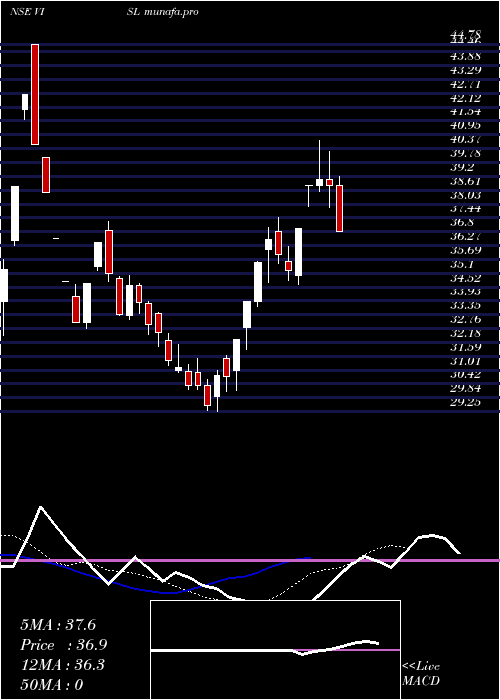500x700 pixels.
Task: Select the 34.52 price level label
Action: (x=465, y=278)
